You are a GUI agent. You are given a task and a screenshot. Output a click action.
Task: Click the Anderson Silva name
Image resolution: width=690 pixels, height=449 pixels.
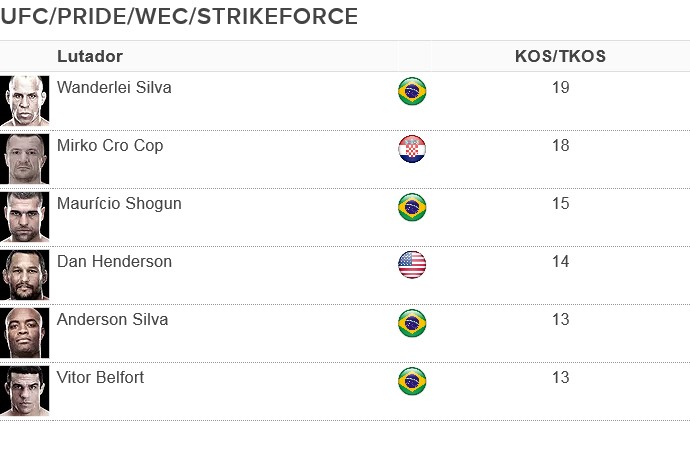[112, 319]
